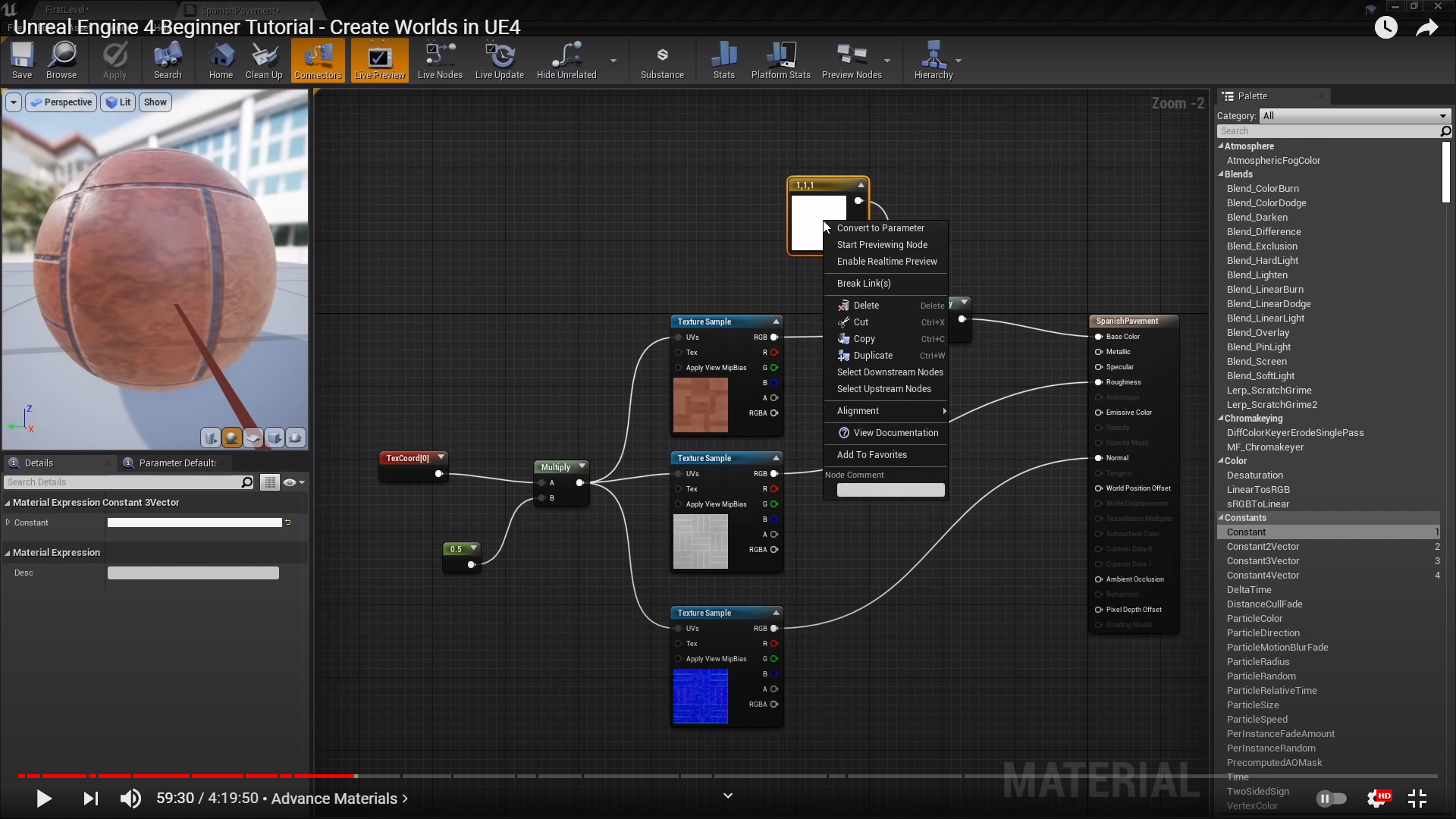Select Constant3Vector in the palette
Viewport: 1456px width, 819px height.
[x=1263, y=561]
